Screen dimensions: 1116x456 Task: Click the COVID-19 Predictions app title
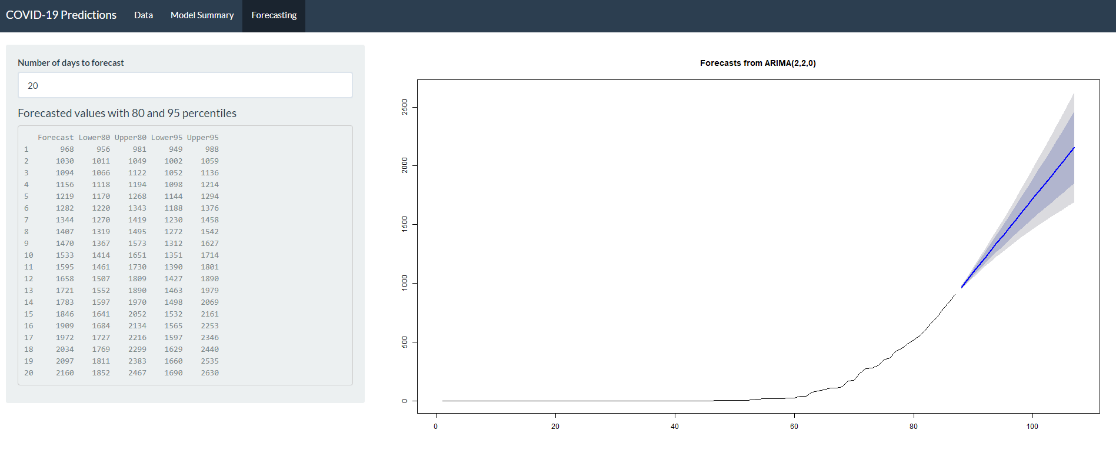[x=61, y=15]
